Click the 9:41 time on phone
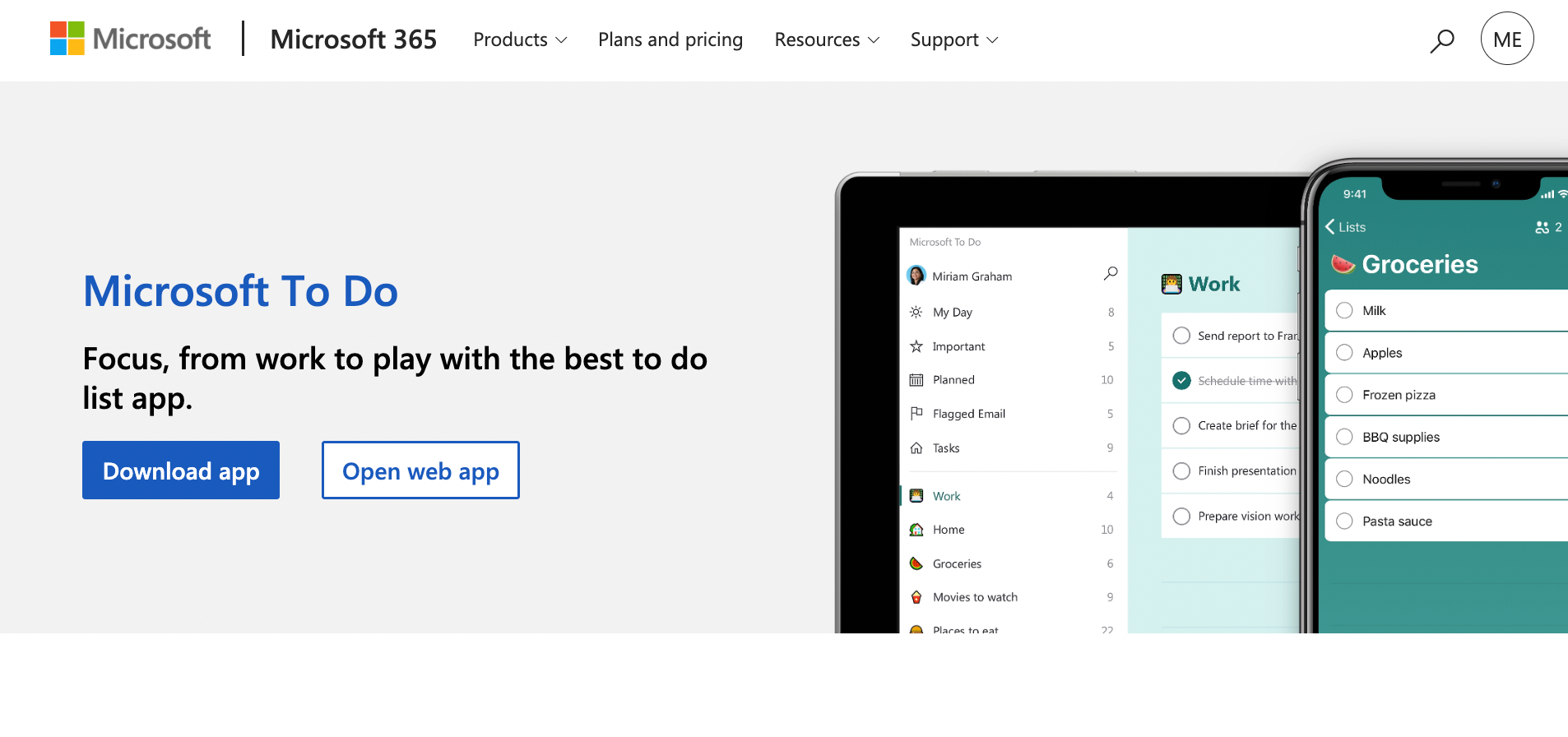The image size is (1568, 737). point(1354,194)
